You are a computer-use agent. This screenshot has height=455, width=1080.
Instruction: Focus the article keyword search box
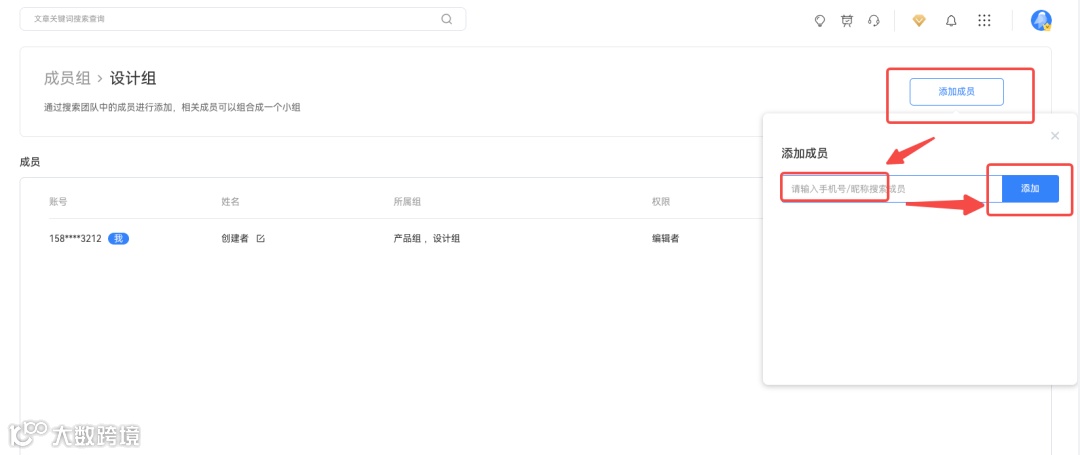(242, 19)
